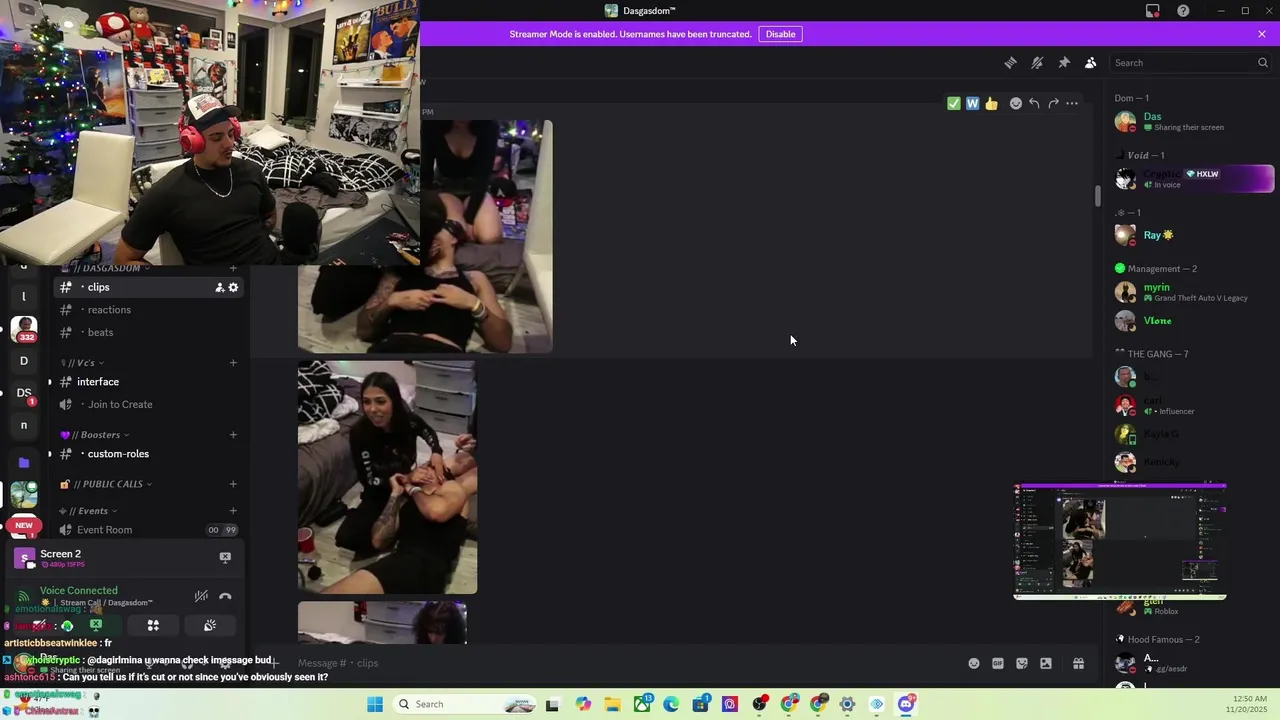The image size is (1280, 720).
Task: Open the second clips image attachment
Action: (387, 478)
